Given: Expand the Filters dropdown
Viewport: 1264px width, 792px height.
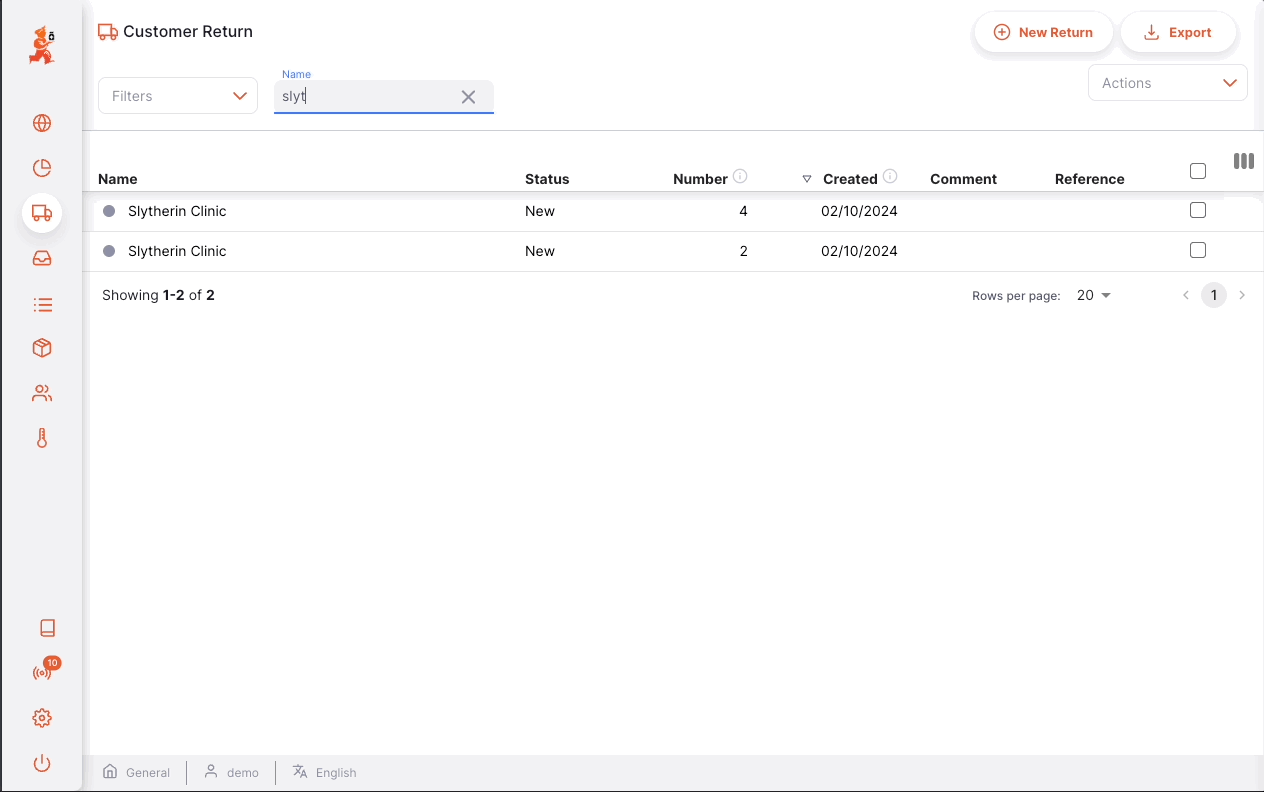Looking at the screenshot, I should (x=177, y=95).
